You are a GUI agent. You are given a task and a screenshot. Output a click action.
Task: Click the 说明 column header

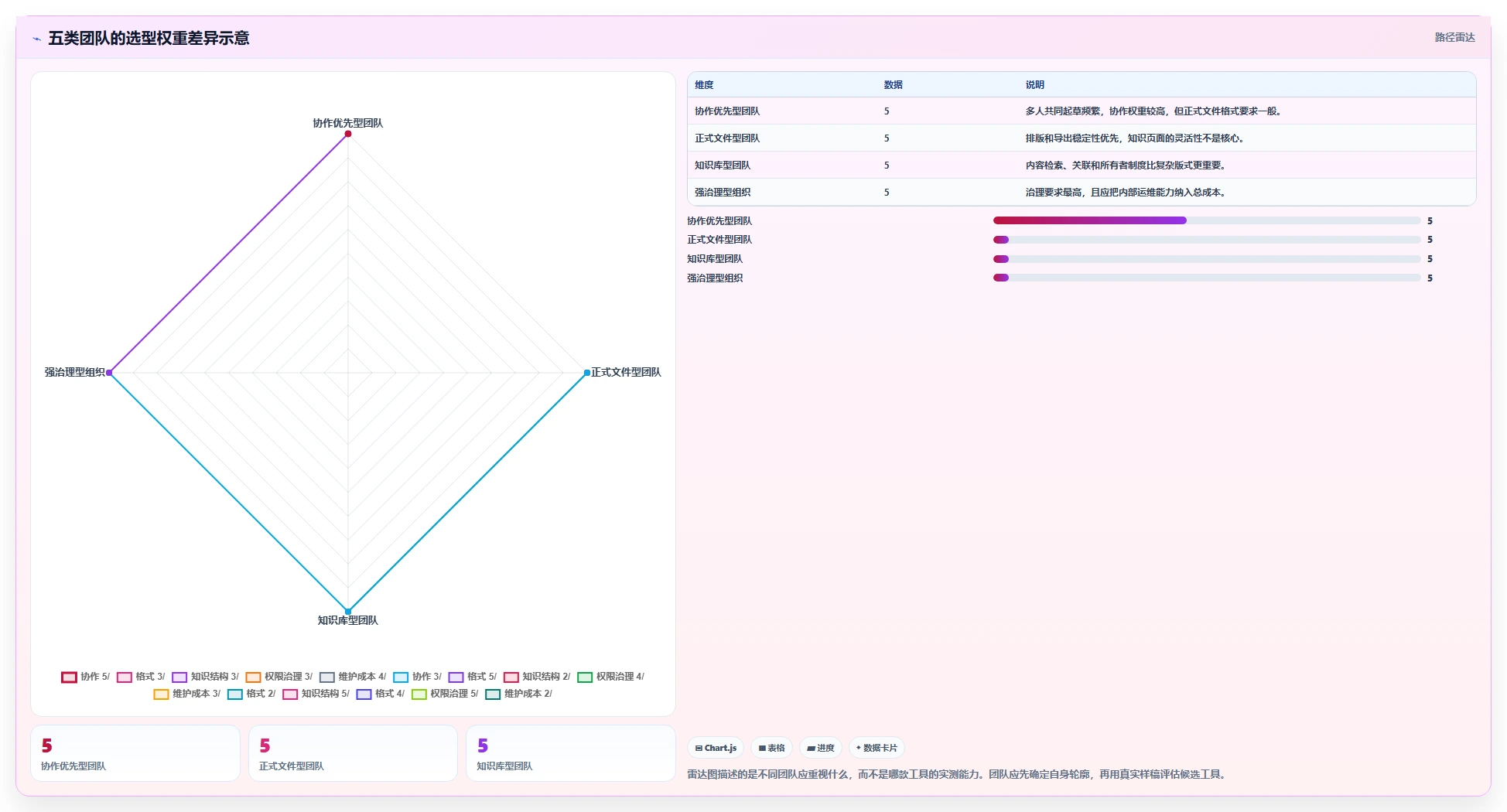click(x=1035, y=85)
